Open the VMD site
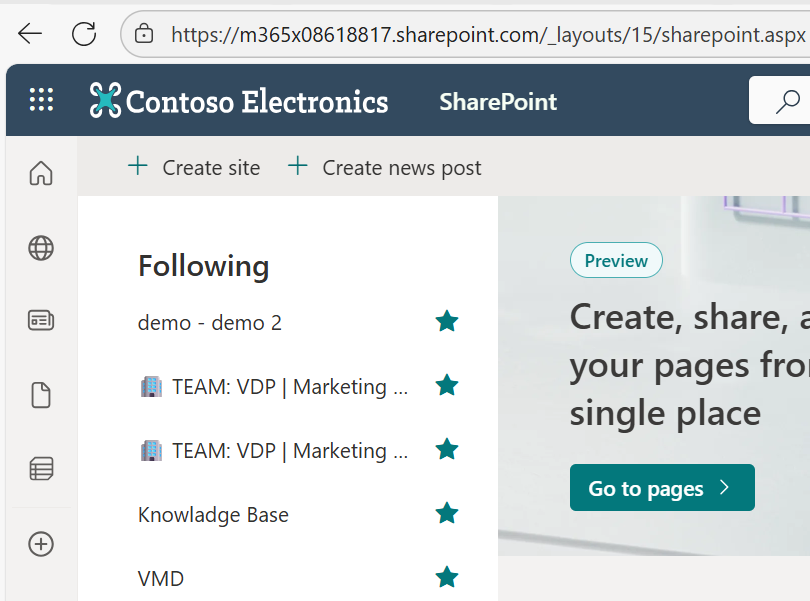This screenshot has width=810, height=601. pyautogui.click(x=161, y=579)
